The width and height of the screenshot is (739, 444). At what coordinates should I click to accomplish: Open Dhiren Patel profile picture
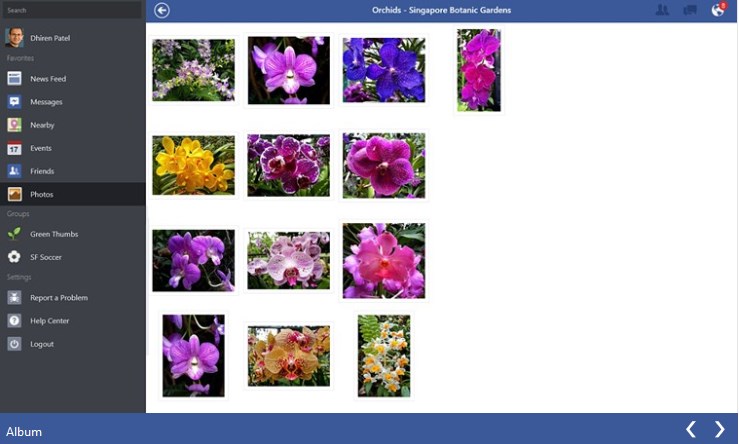tap(14, 38)
